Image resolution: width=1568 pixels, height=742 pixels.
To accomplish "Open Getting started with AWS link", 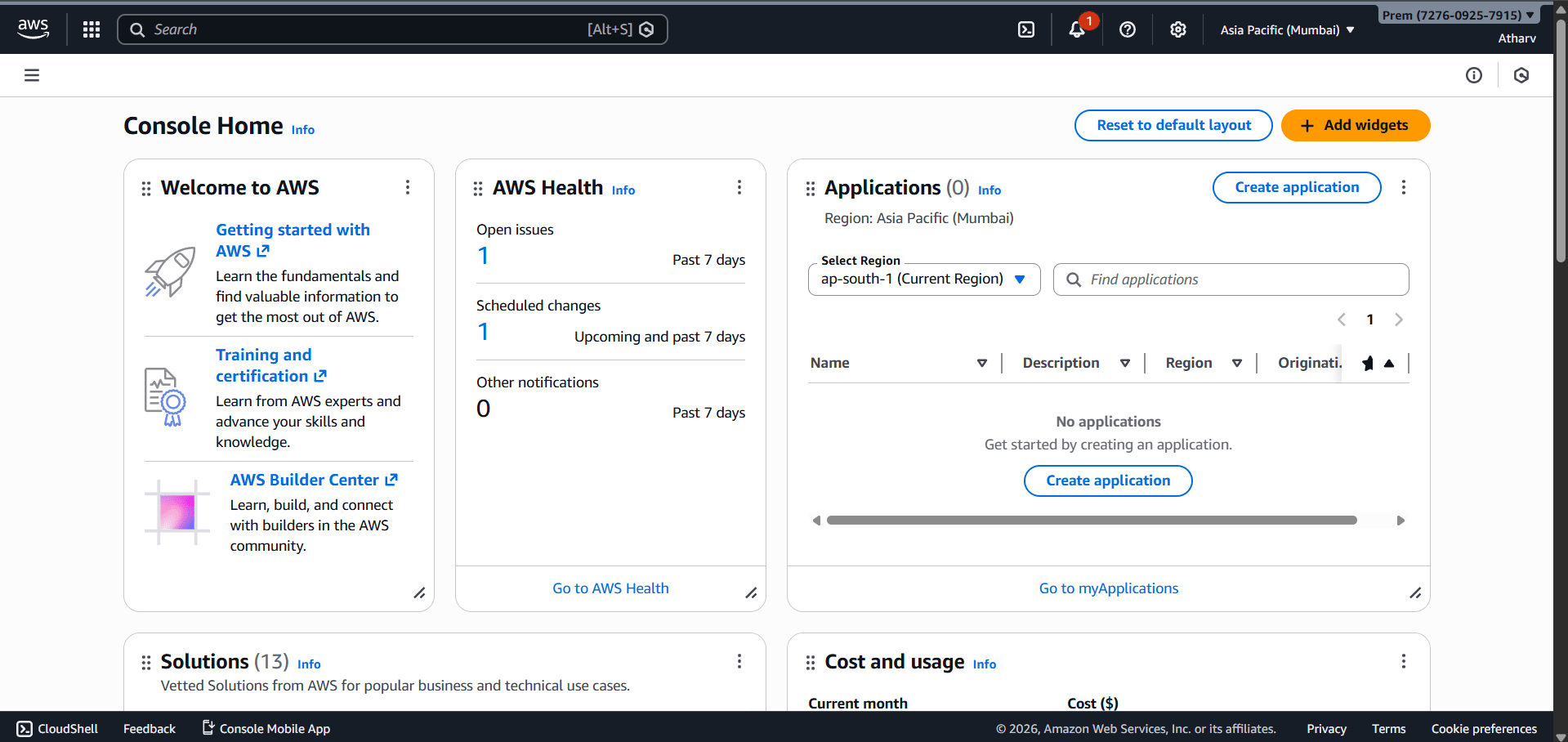I will click(x=293, y=240).
